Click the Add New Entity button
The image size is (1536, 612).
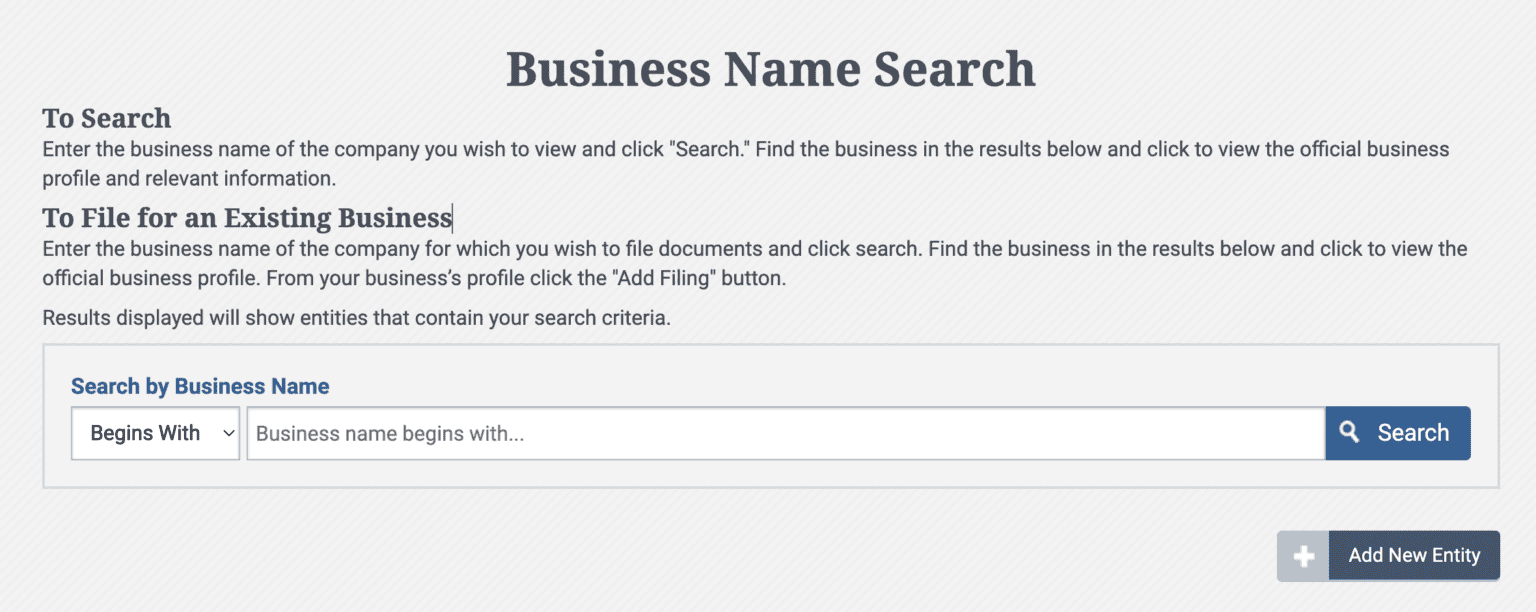click(x=1414, y=555)
